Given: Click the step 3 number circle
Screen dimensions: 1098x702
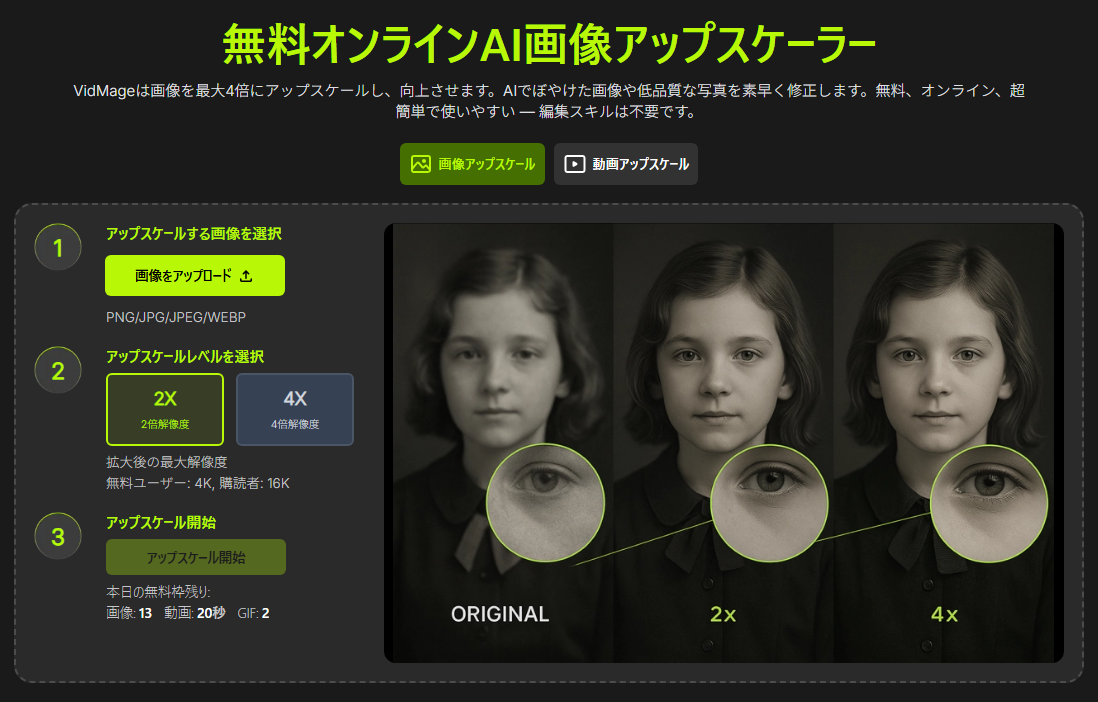Looking at the screenshot, I should (58, 536).
